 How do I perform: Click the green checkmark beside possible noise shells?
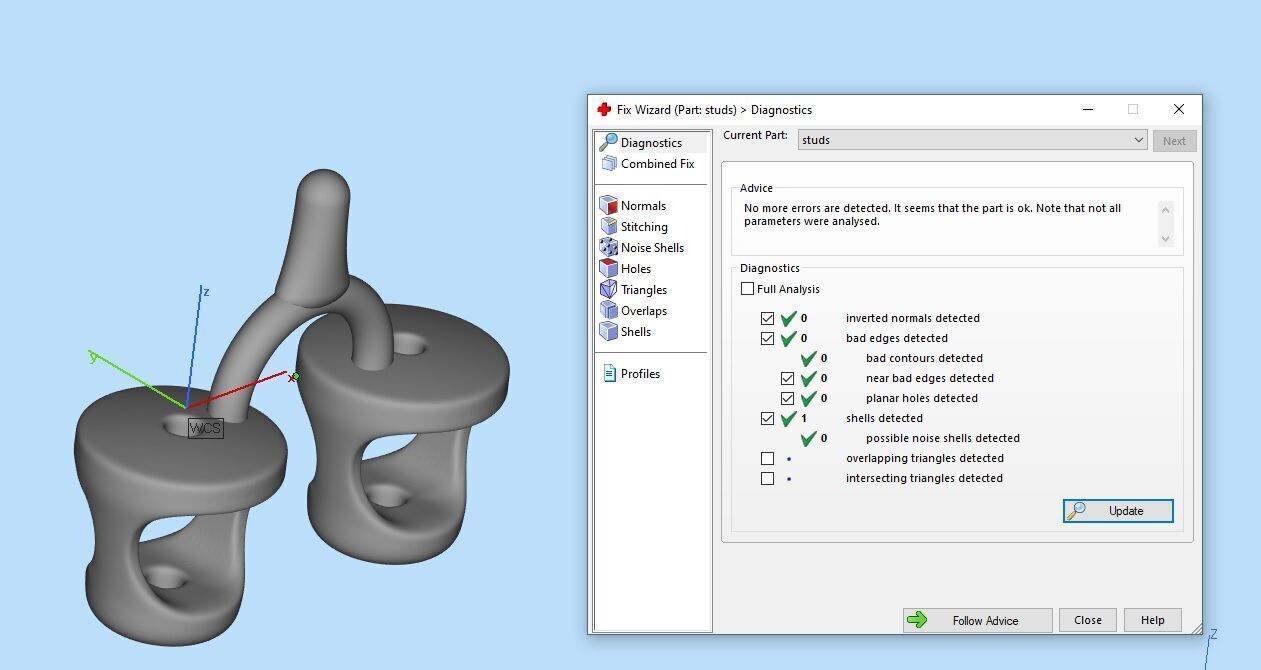tap(809, 437)
